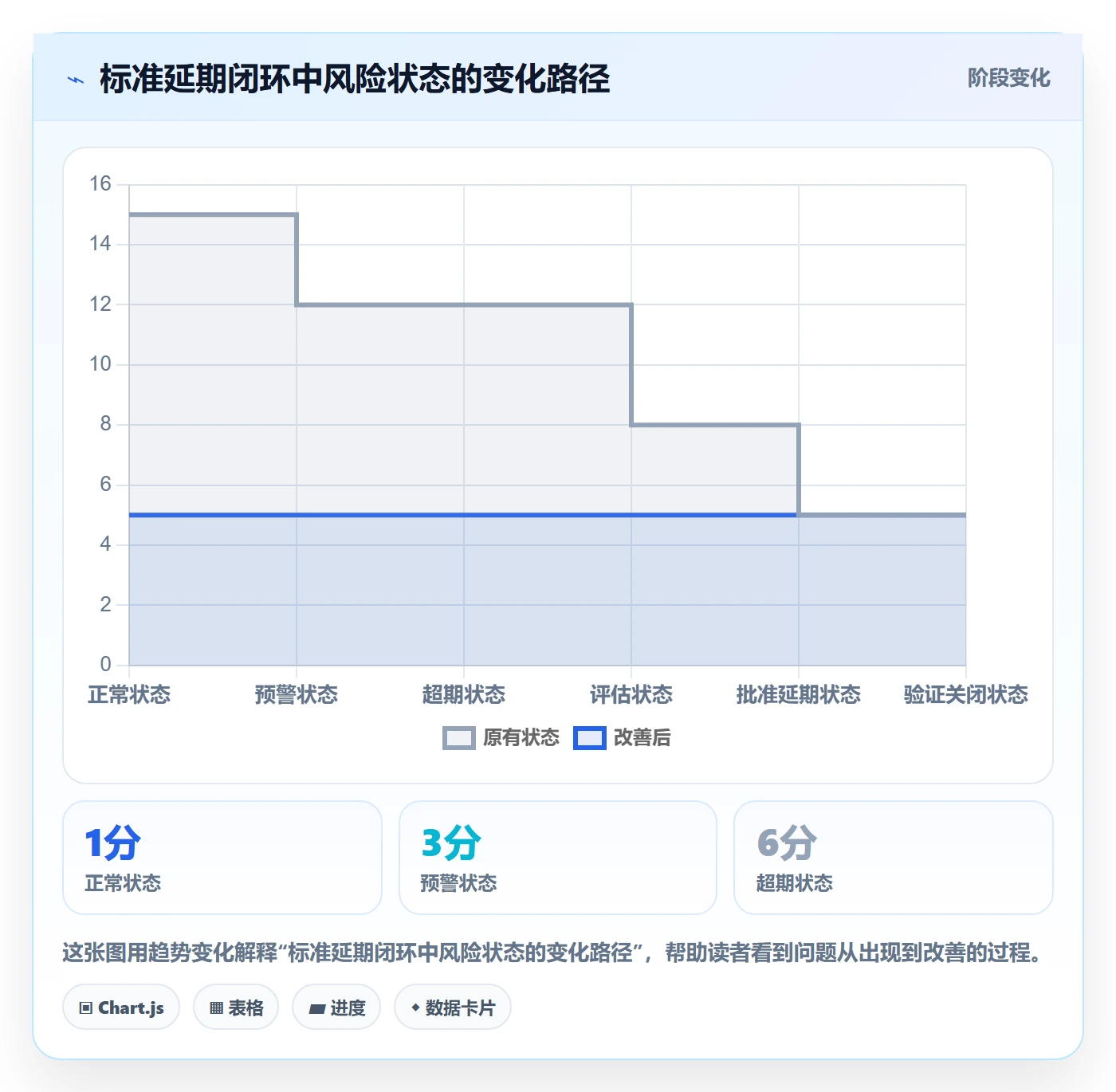
Task: Toggle the 改善后 legend swatch
Action: [589, 738]
